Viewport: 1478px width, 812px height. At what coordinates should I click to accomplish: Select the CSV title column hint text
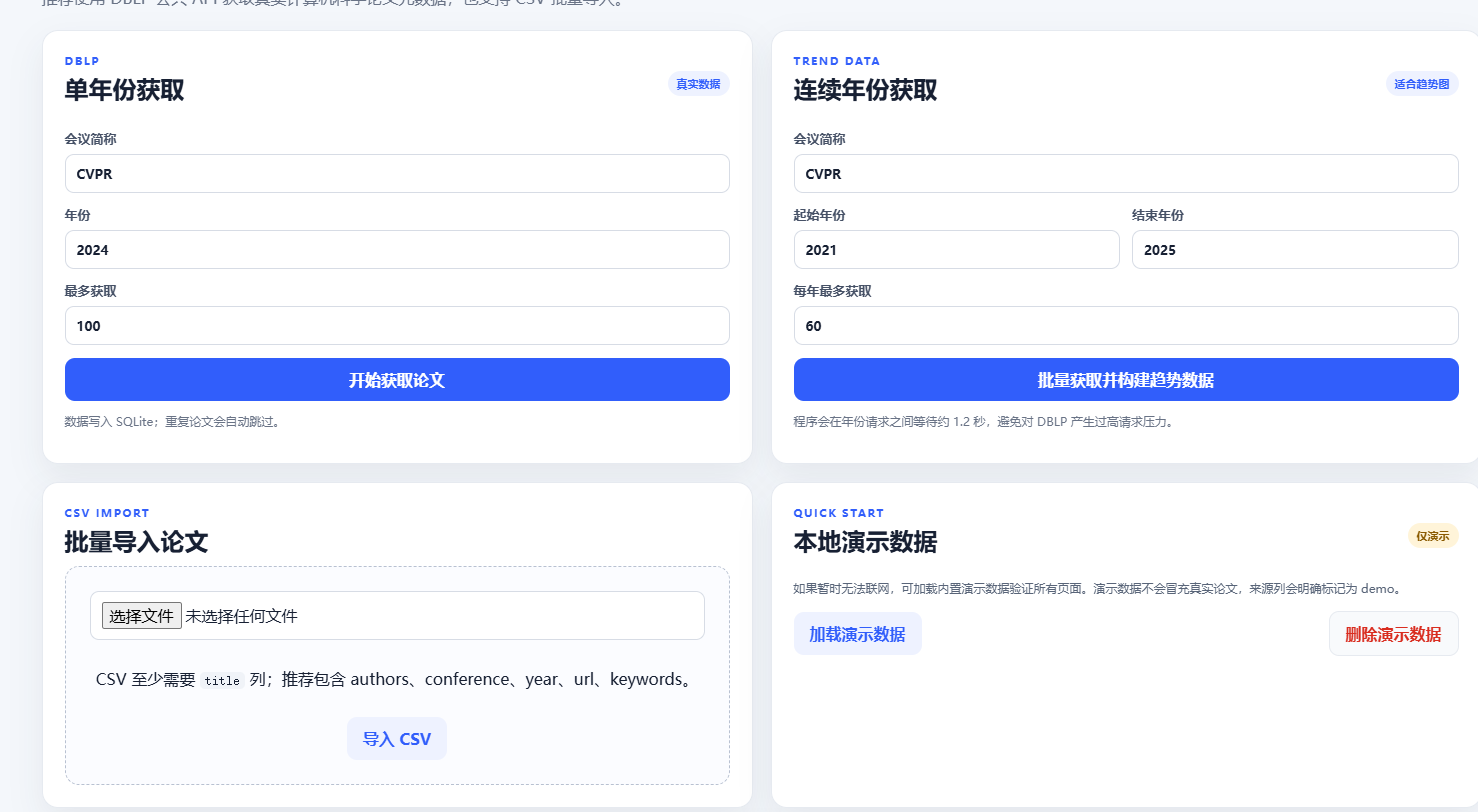pos(397,680)
